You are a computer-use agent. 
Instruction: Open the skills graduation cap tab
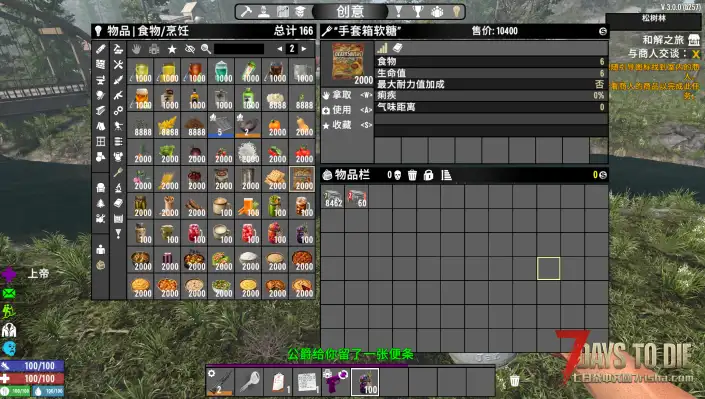pyautogui.click(x=300, y=12)
